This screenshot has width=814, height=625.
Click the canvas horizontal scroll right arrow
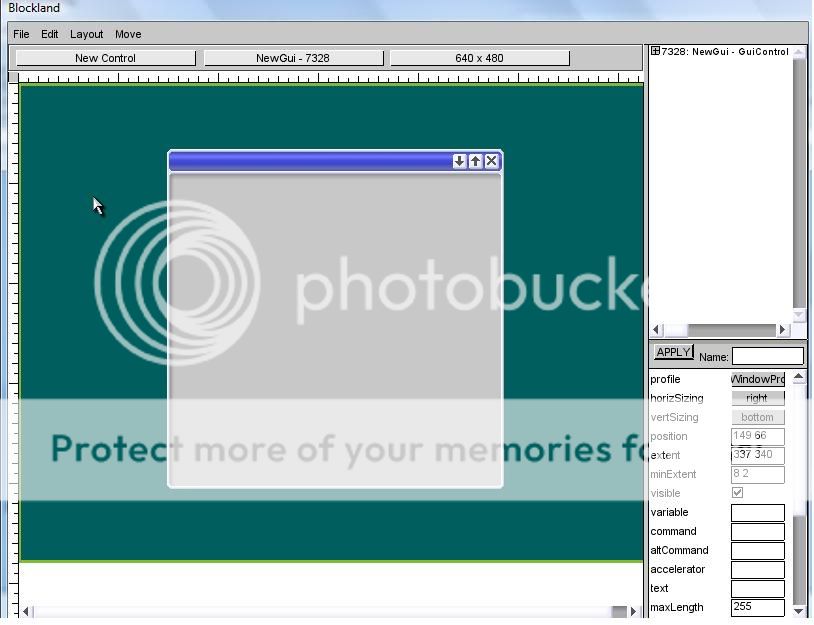point(634,612)
